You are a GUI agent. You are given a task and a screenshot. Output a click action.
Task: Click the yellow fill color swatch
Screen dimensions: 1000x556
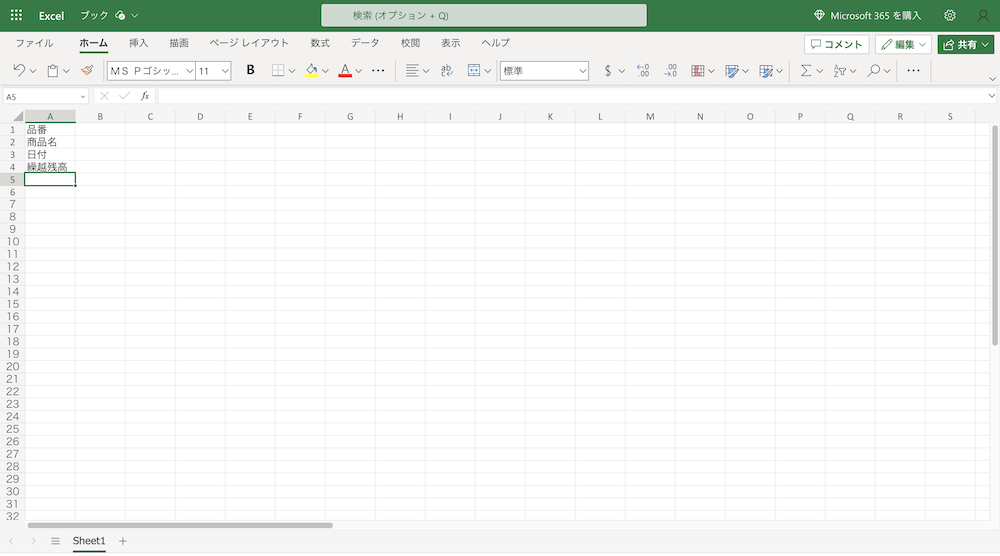(311, 71)
